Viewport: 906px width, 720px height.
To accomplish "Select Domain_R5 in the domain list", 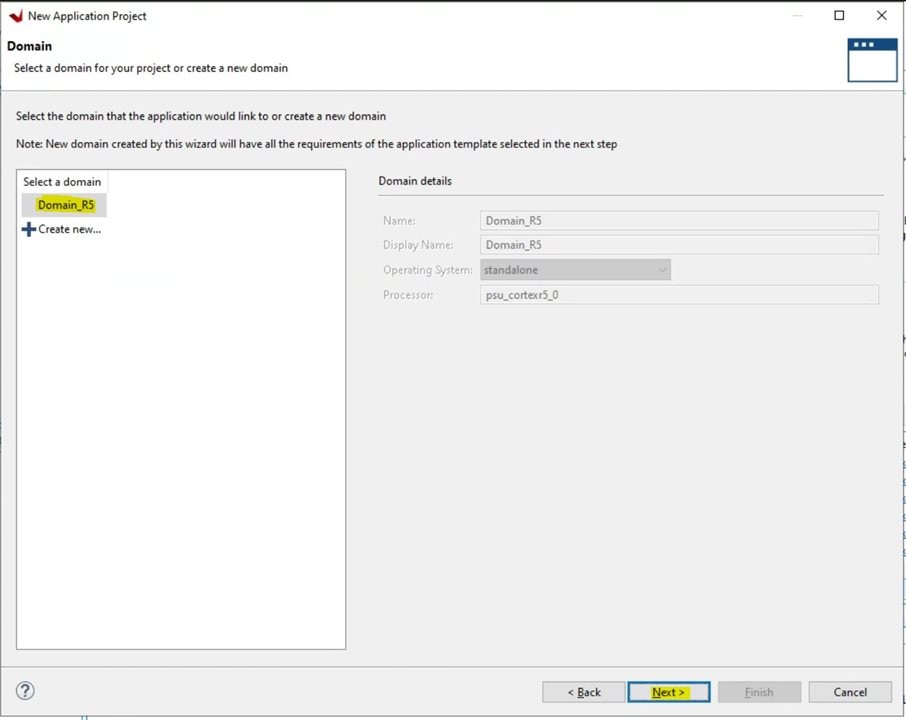I will point(65,205).
